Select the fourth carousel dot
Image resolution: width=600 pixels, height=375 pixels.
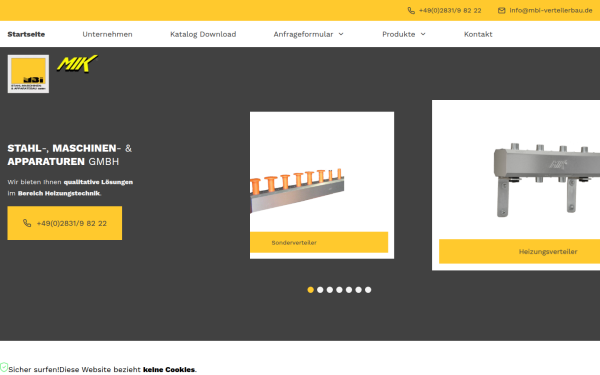339,290
